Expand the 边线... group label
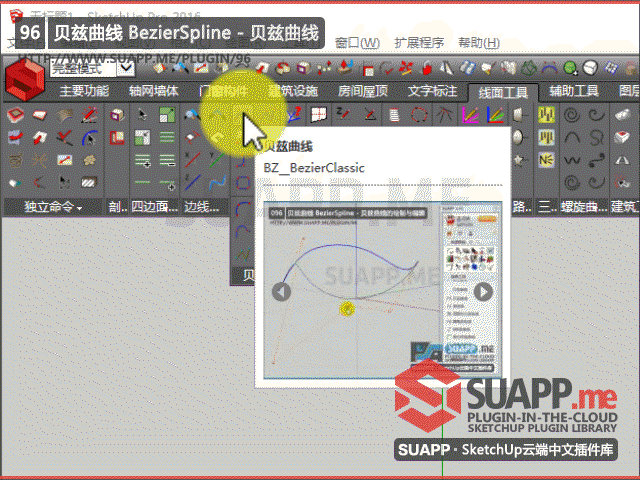Image resolution: width=640 pixels, height=480 pixels. coord(201,207)
